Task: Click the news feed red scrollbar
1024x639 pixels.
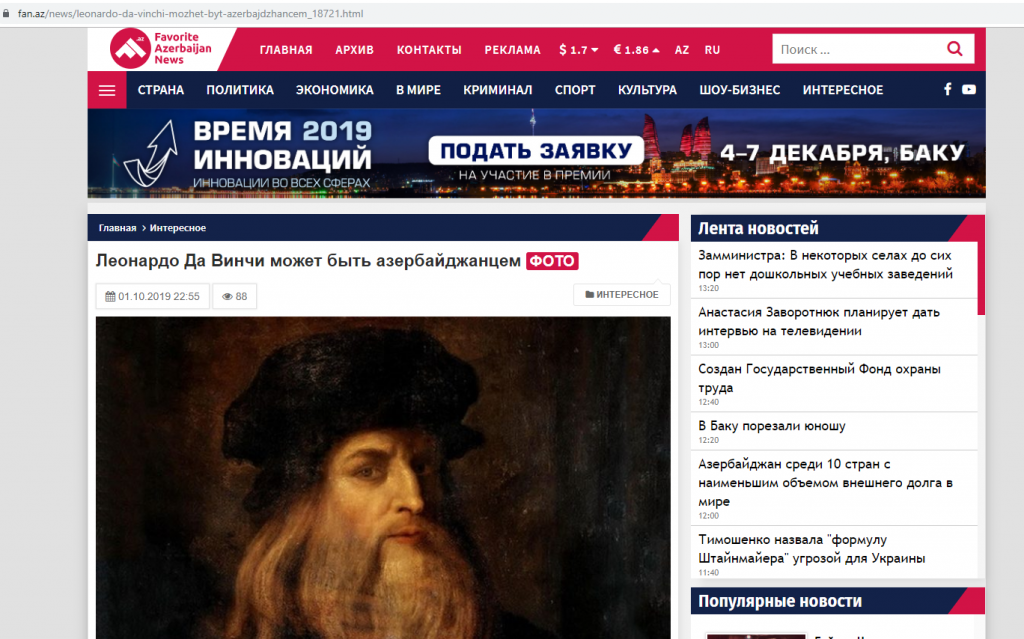Action: click(981, 278)
